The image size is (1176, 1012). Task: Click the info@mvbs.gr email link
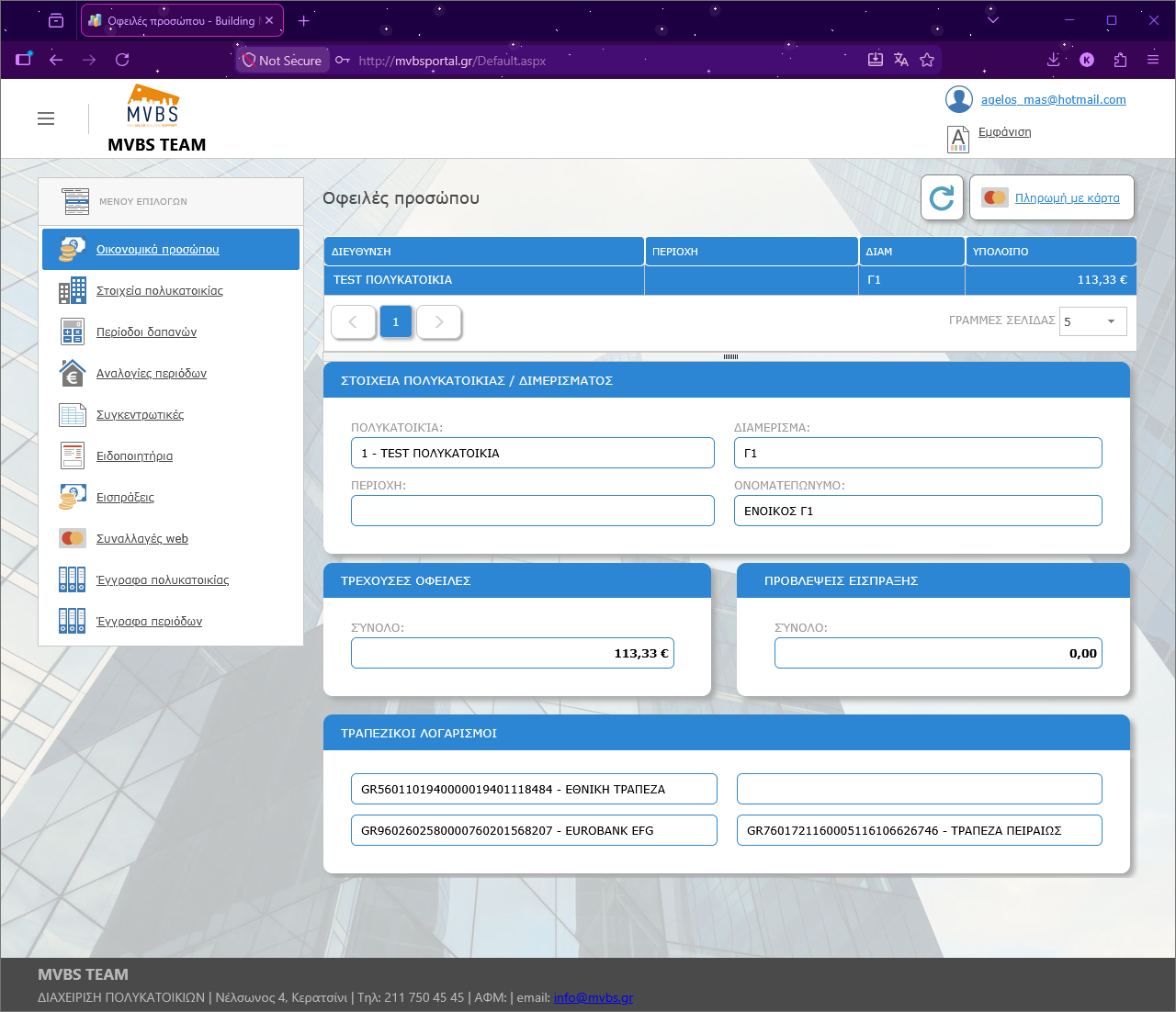pos(594,997)
